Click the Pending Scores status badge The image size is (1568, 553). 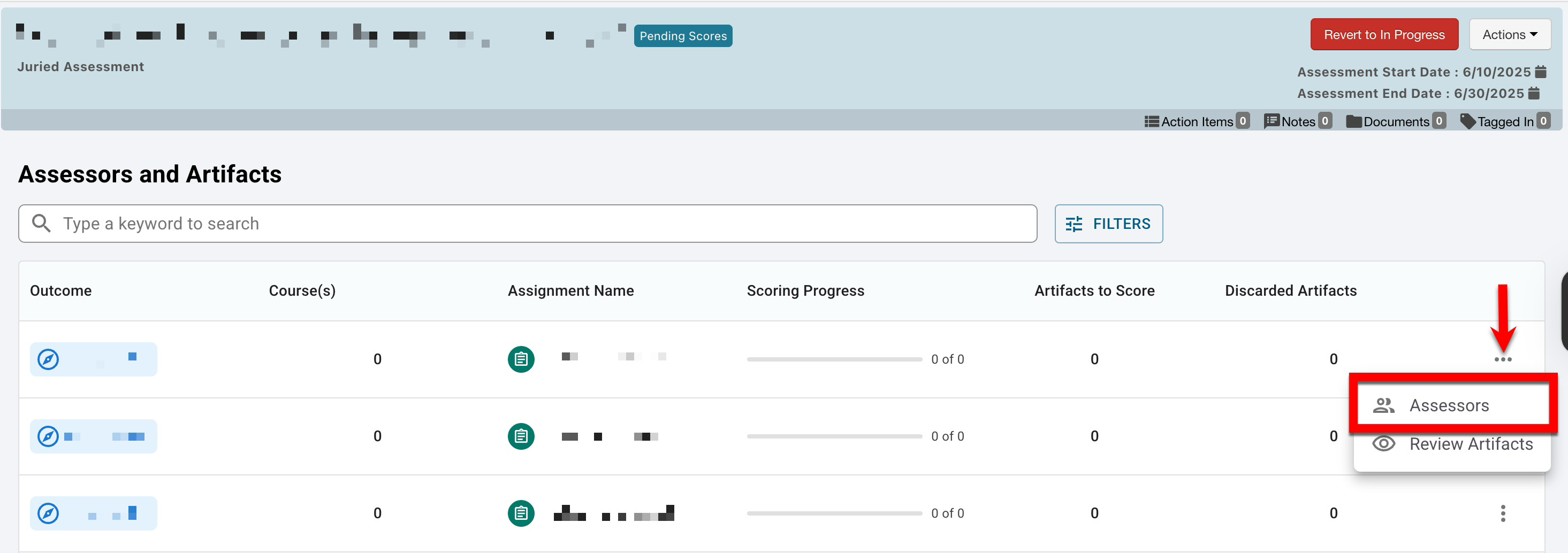click(x=682, y=36)
